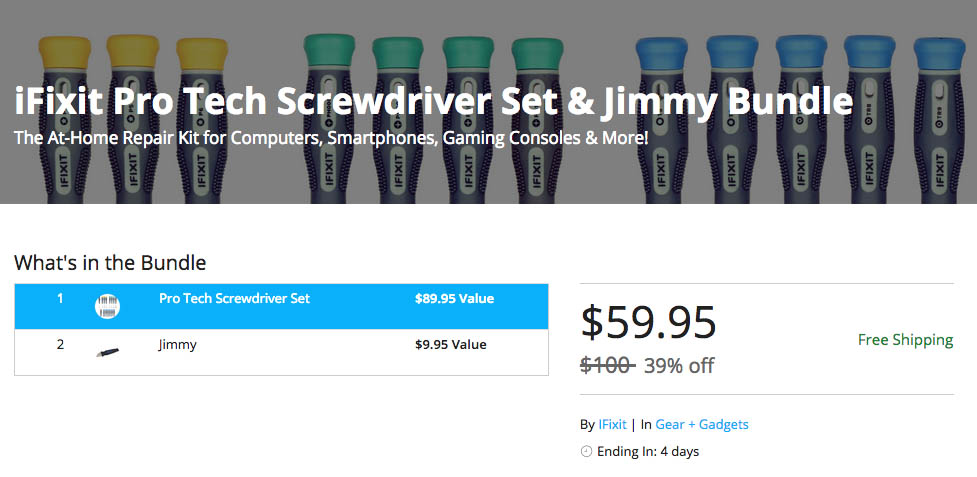Screen dimensions: 977x477
Task: Select the Jimmy item name in bundle
Action: [178, 344]
